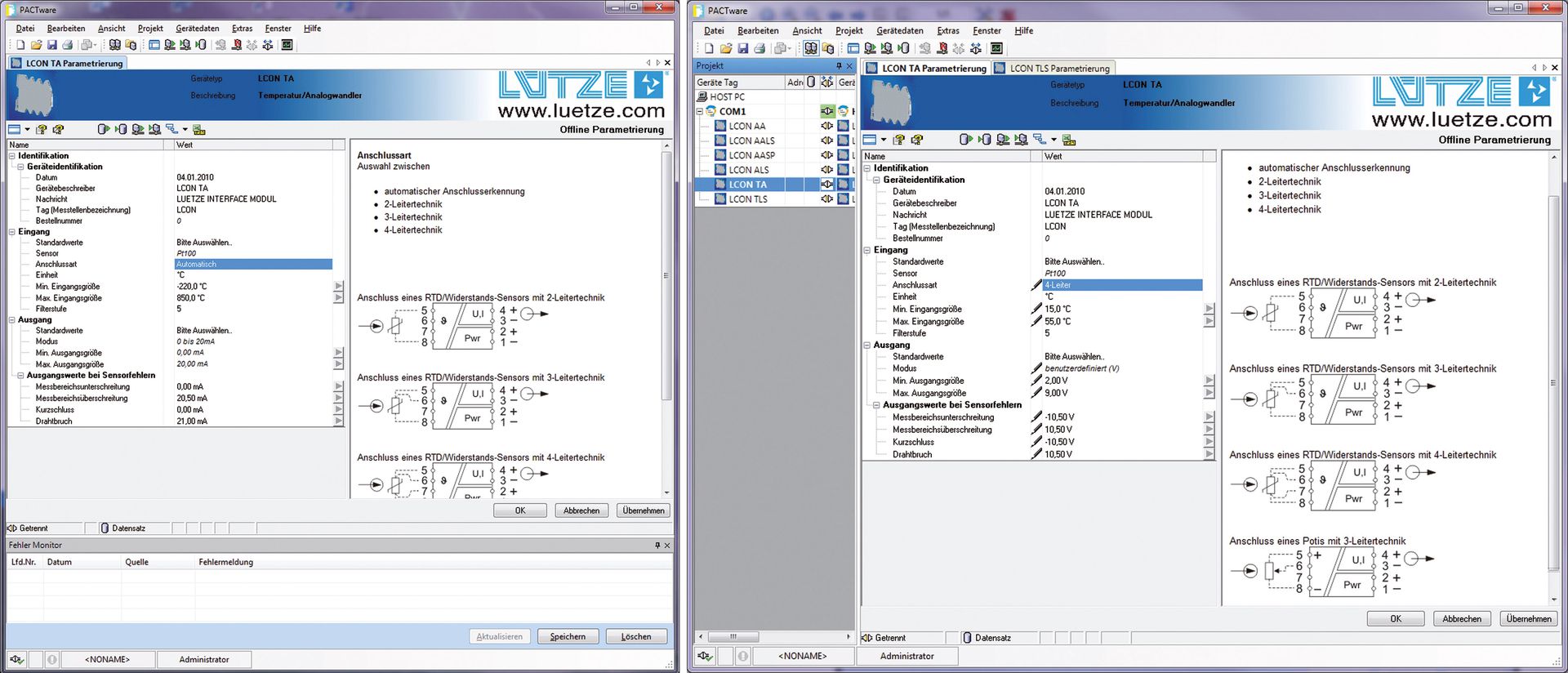Click Save diskette icon in right window toolbar

[x=743, y=47]
